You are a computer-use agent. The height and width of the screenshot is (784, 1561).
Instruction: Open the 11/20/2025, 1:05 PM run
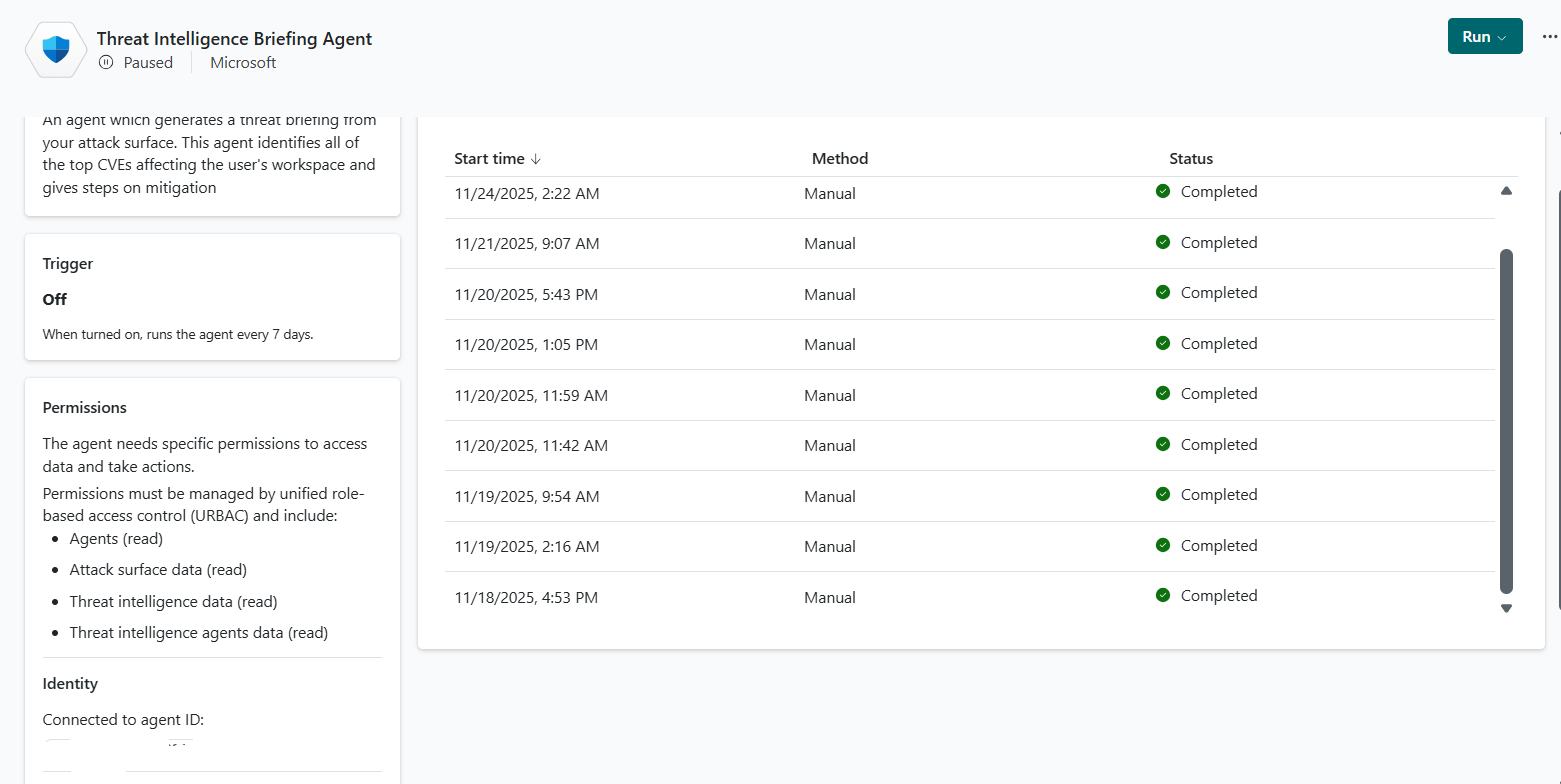click(526, 345)
